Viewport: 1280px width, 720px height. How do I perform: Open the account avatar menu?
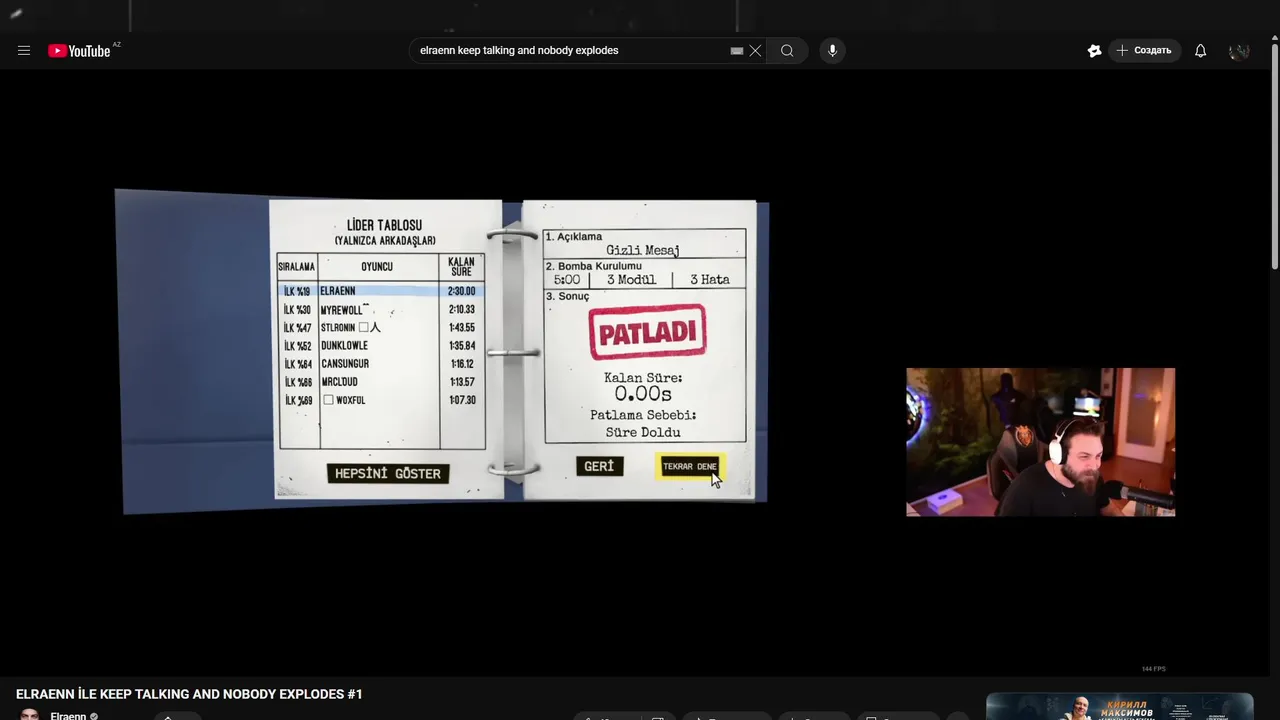pos(1239,51)
